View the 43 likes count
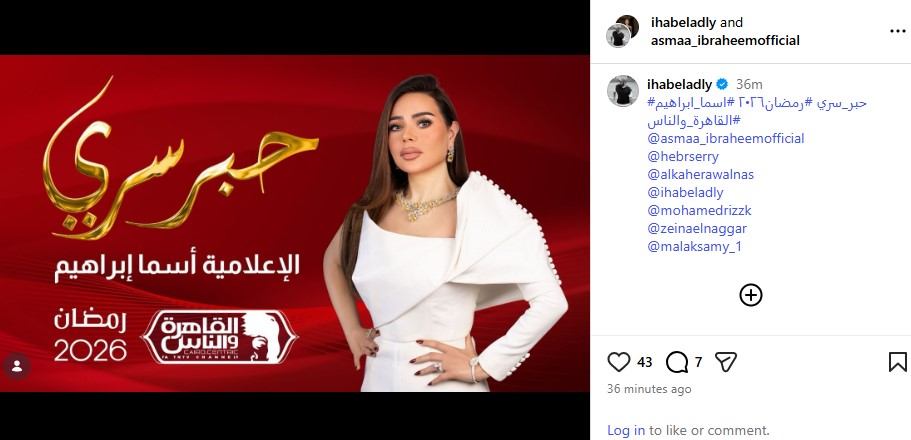This screenshot has width=911, height=440. (644, 363)
